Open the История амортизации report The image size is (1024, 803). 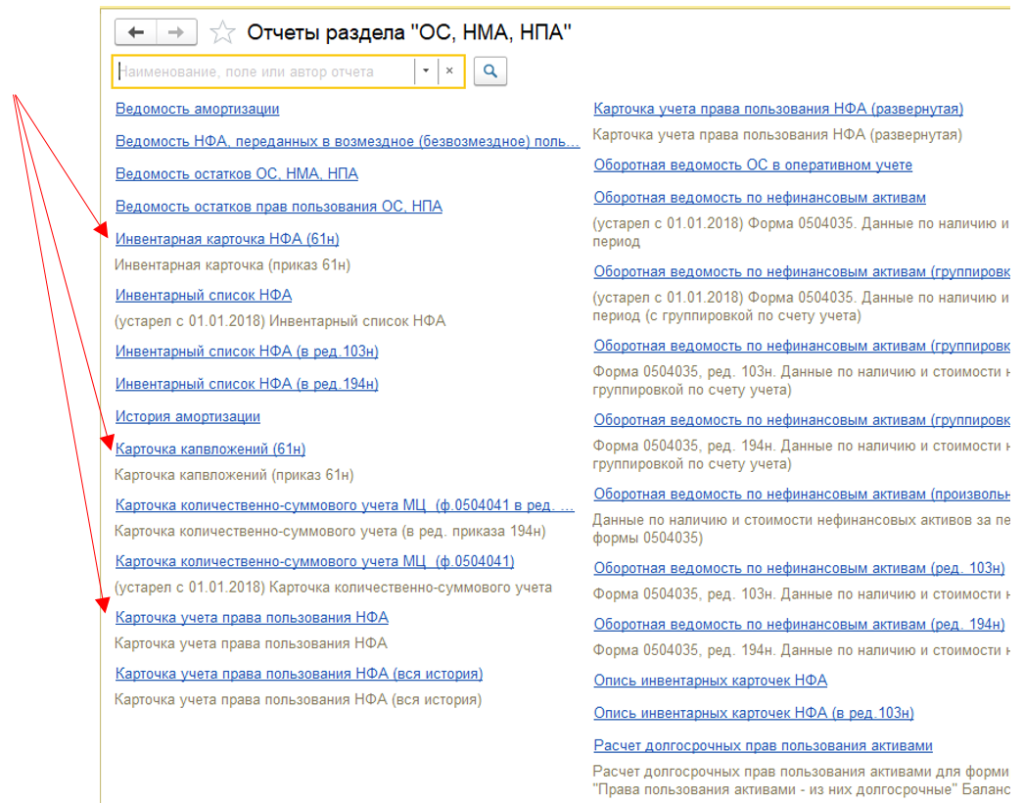click(x=187, y=417)
